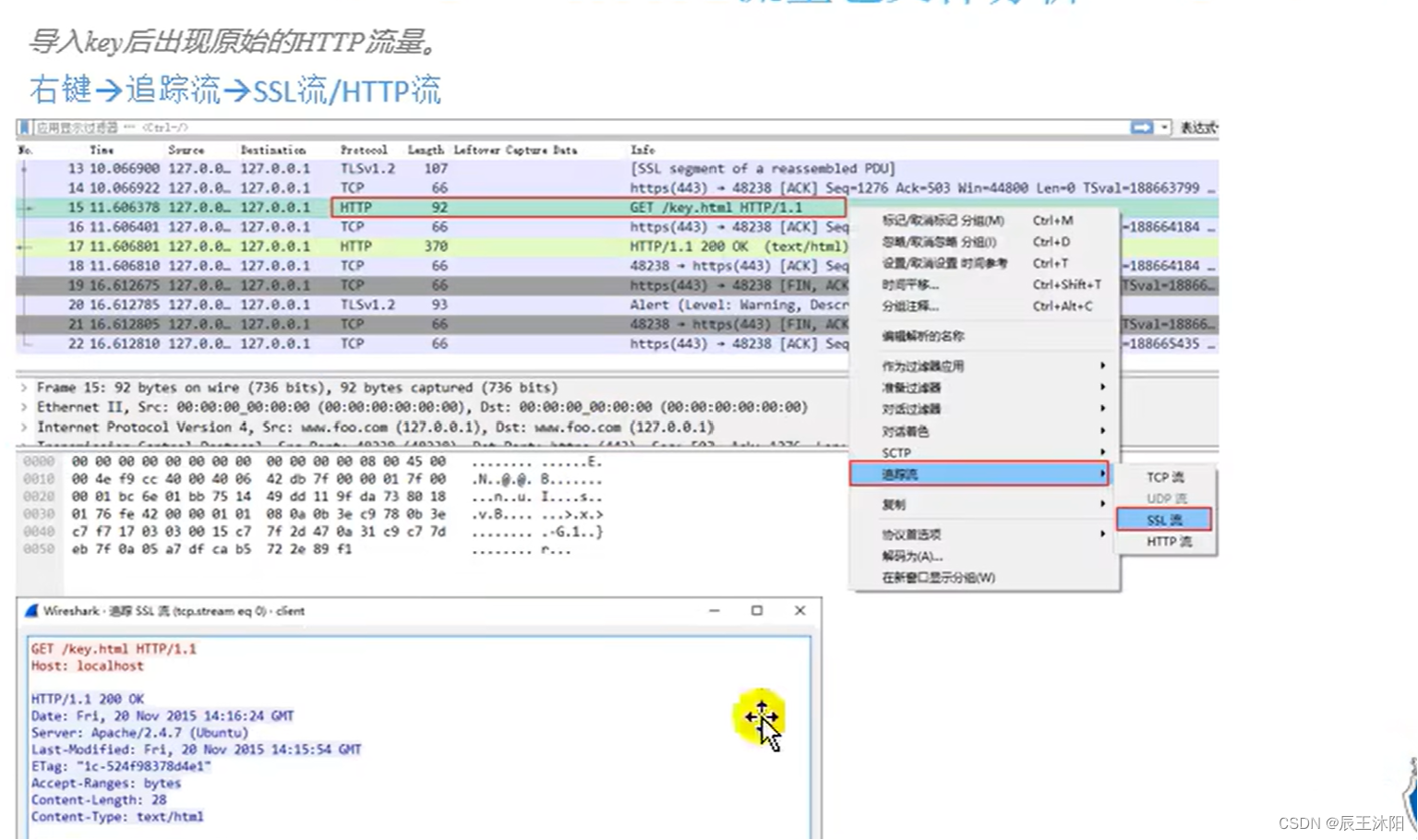Click the Wireshark fin icon in stream window
Image resolution: width=1418 pixels, height=840 pixels.
click(x=31, y=611)
